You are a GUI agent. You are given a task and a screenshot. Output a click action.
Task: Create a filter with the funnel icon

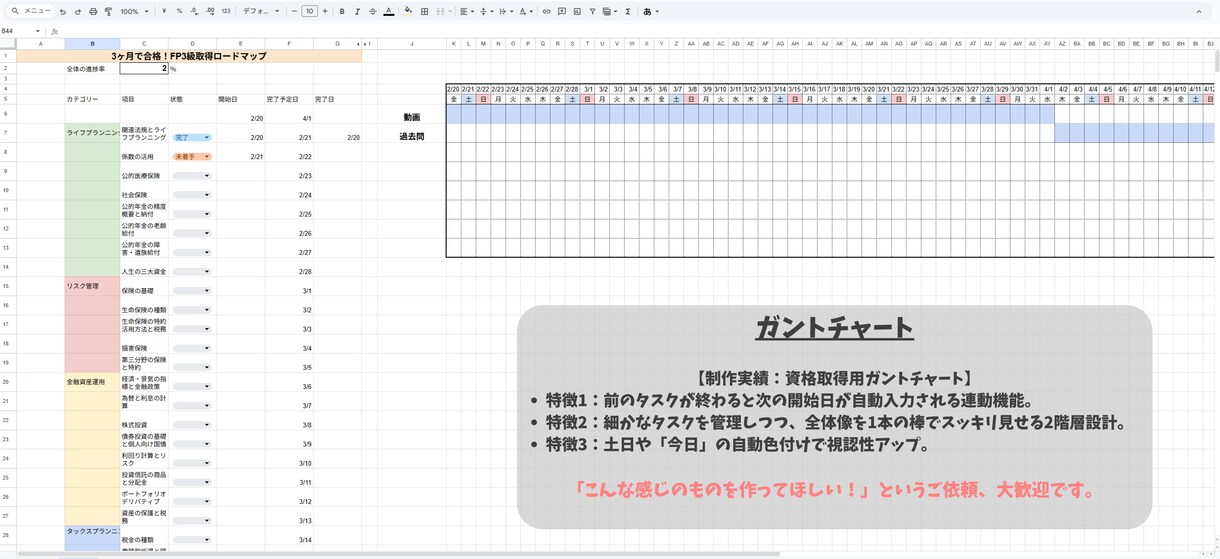[x=592, y=11]
